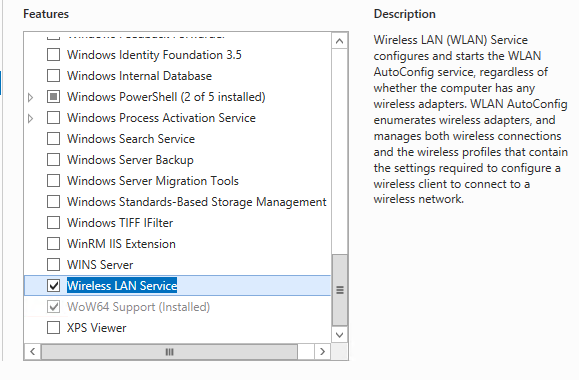
Task: Expand the Windows PowerShell feature tree
Action: 31,97
